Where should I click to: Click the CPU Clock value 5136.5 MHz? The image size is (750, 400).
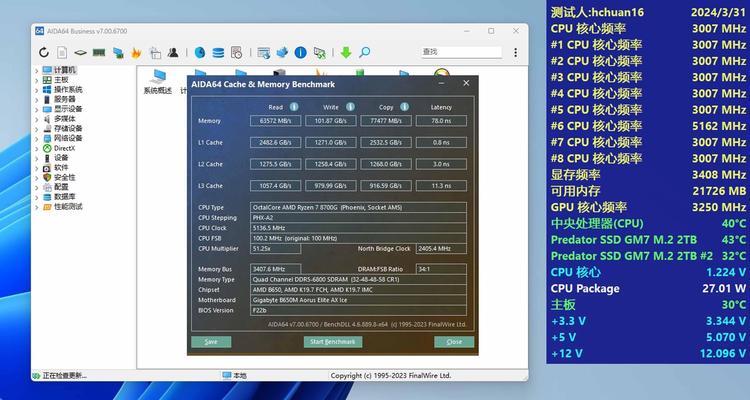(358, 228)
